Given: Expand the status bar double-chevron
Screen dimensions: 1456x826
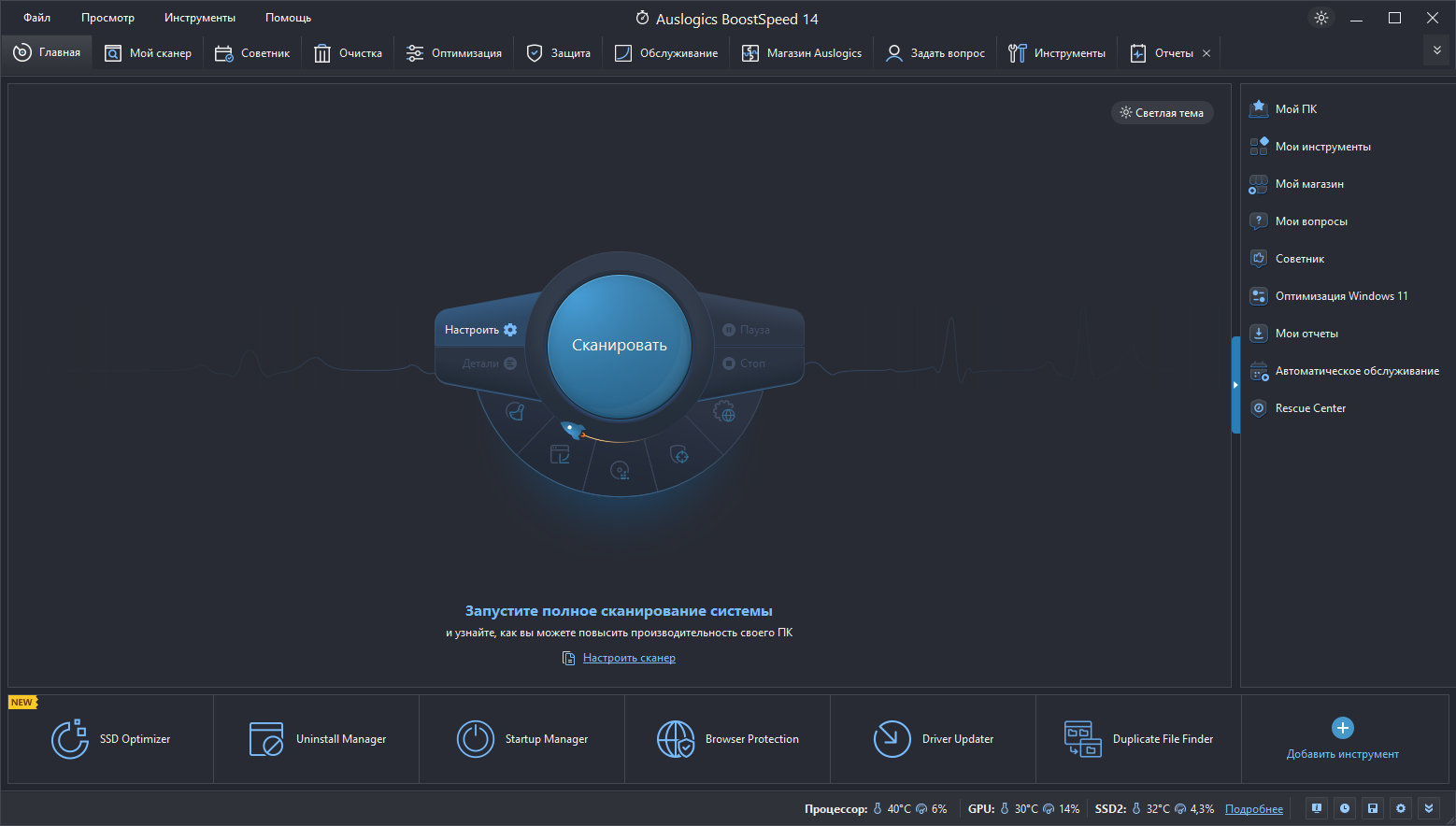Looking at the screenshot, I should 1429,808.
